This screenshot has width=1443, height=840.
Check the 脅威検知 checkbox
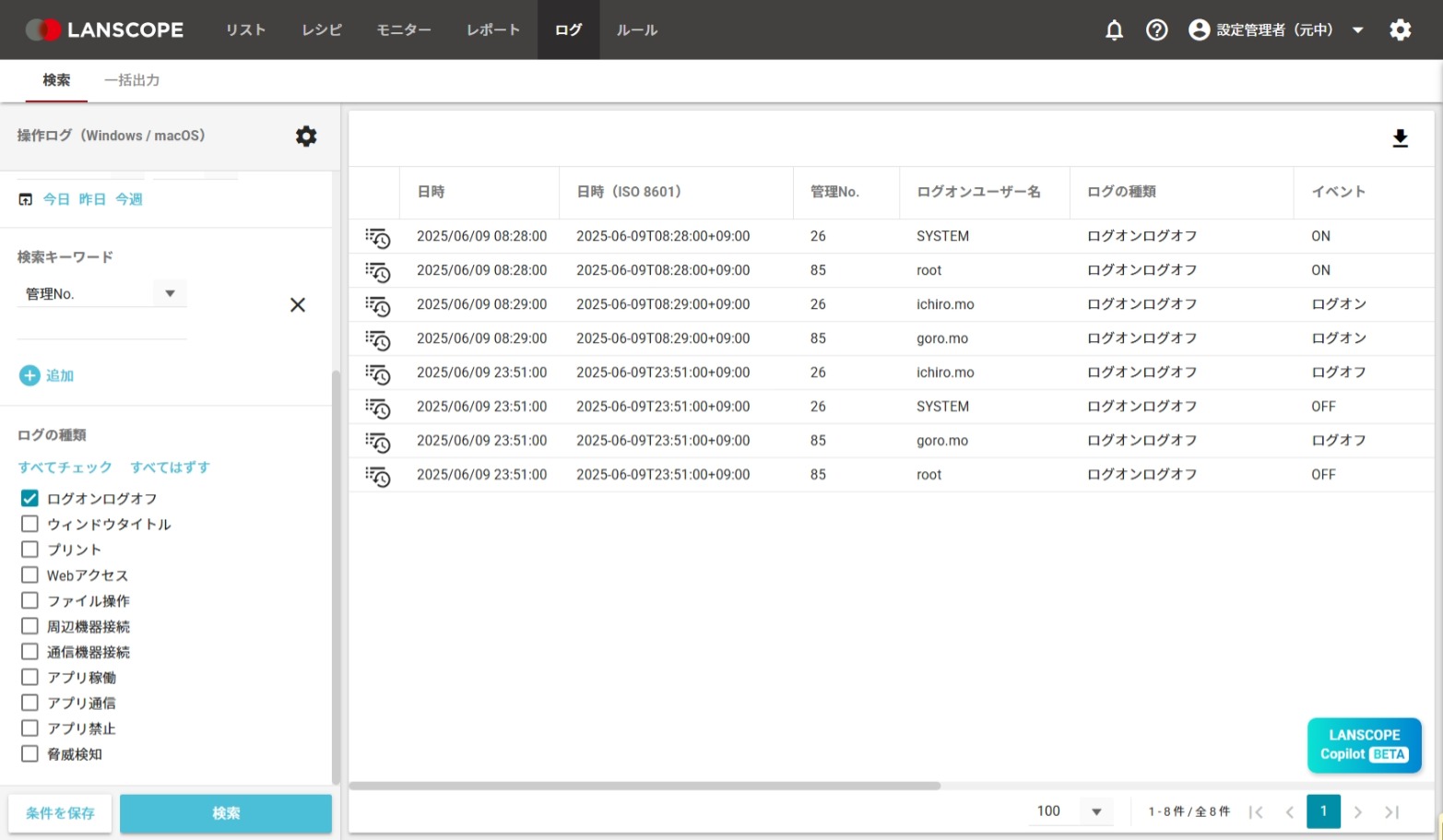30,754
